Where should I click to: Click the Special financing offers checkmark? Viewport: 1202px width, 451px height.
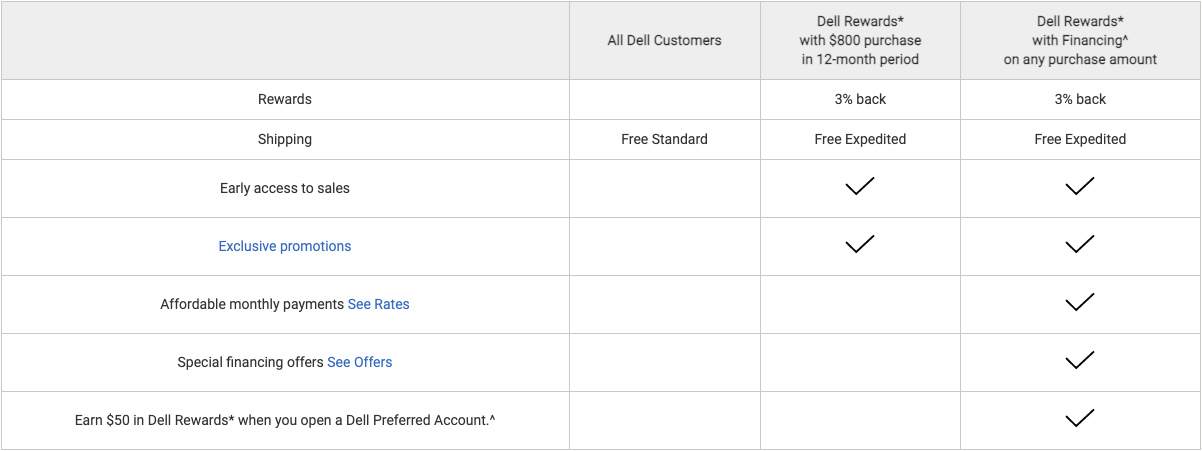[1080, 360]
